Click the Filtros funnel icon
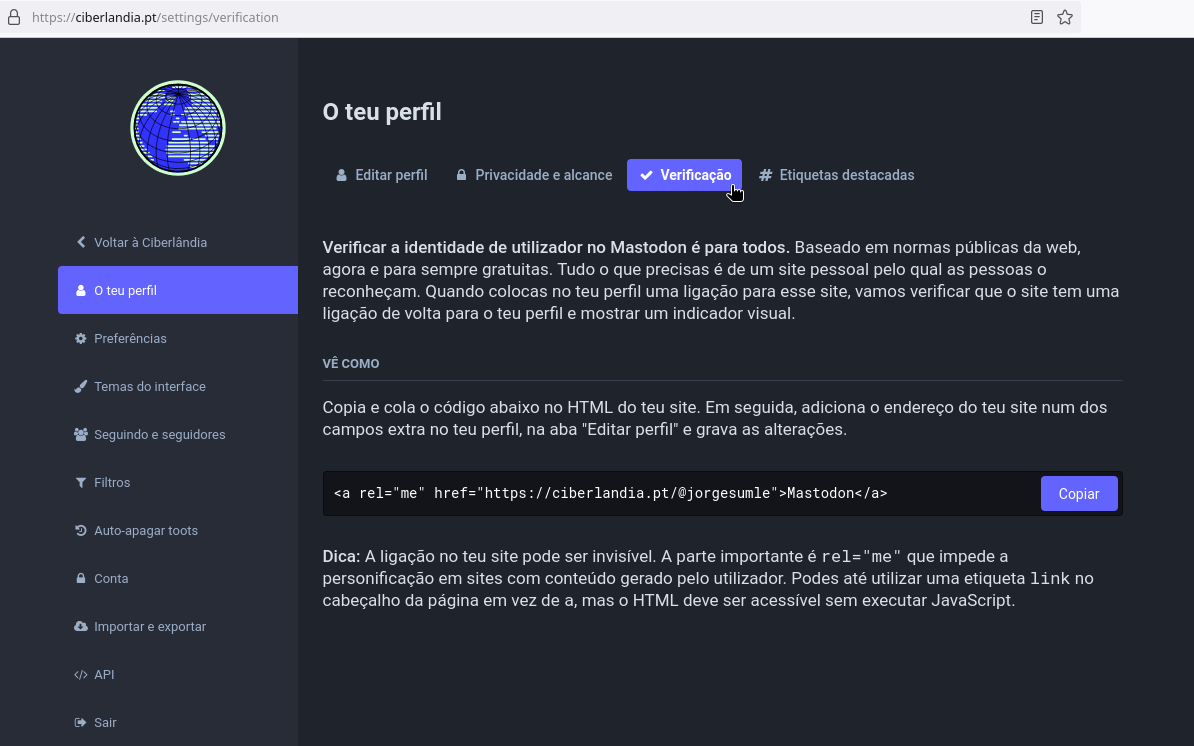The image size is (1194, 746). [81, 483]
